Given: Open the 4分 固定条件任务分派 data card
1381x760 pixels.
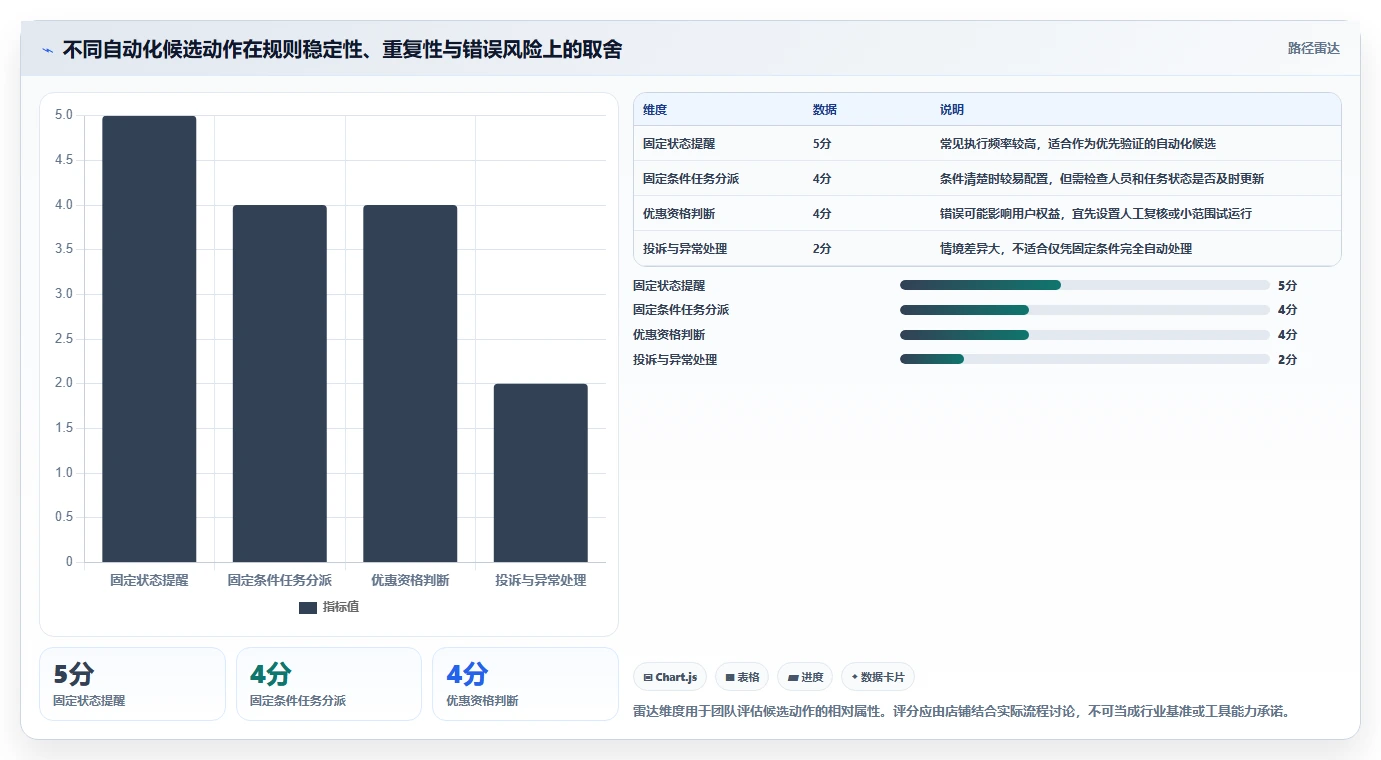Looking at the screenshot, I should (329, 684).
